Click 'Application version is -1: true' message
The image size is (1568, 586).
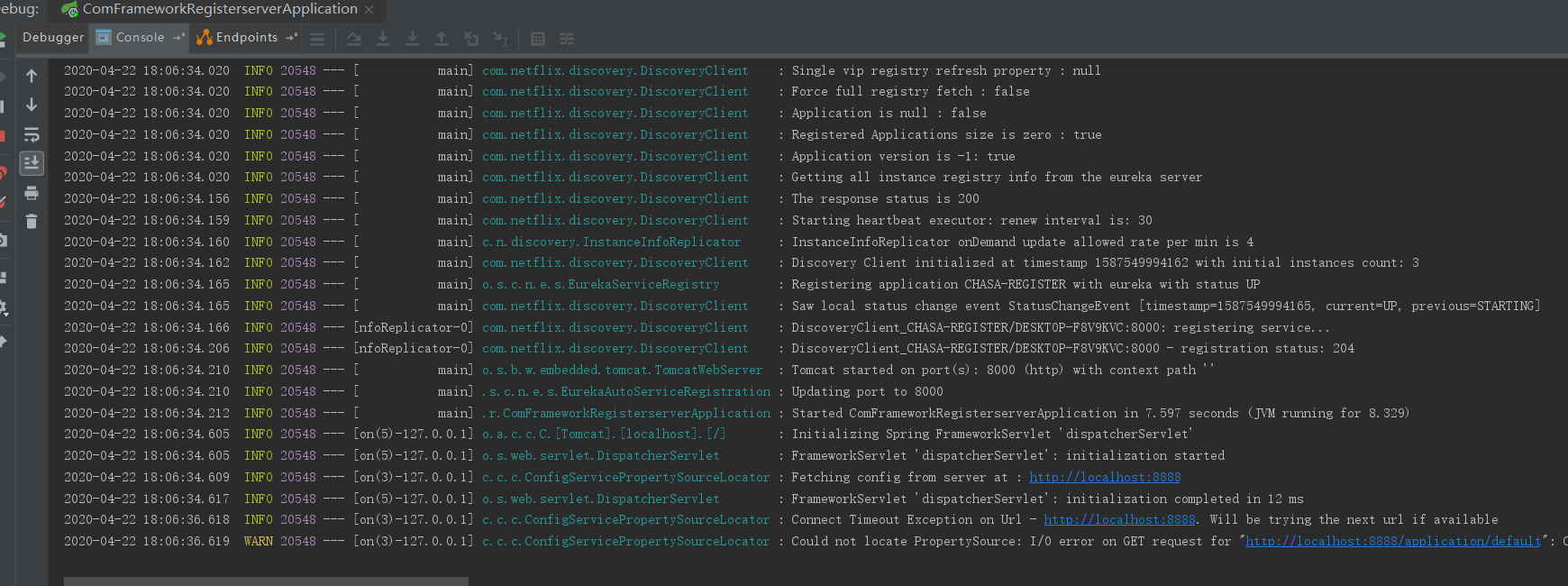click(903, 156)
